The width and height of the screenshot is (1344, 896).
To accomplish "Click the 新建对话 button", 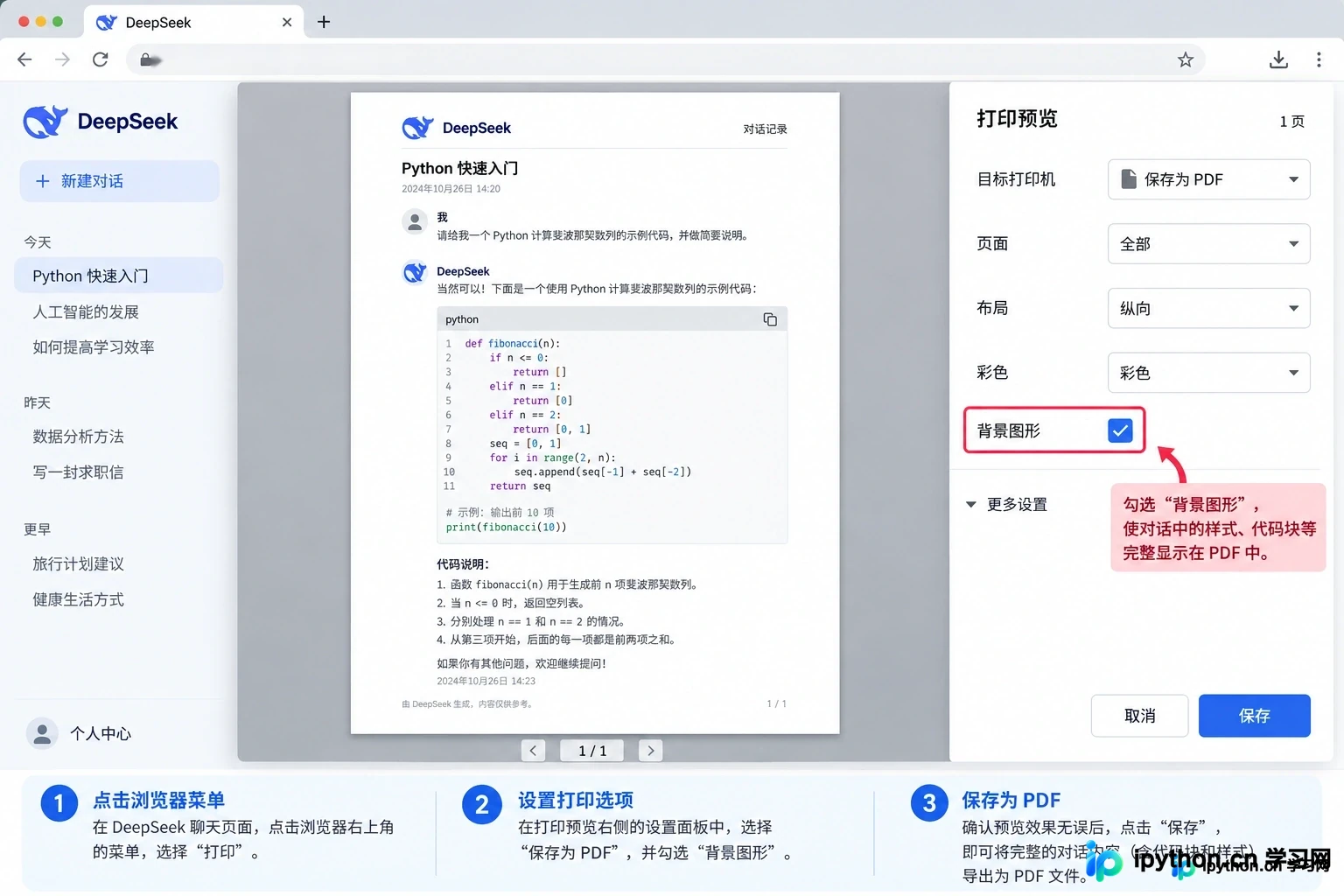I will pyautogui.click(x=119, y=181).
